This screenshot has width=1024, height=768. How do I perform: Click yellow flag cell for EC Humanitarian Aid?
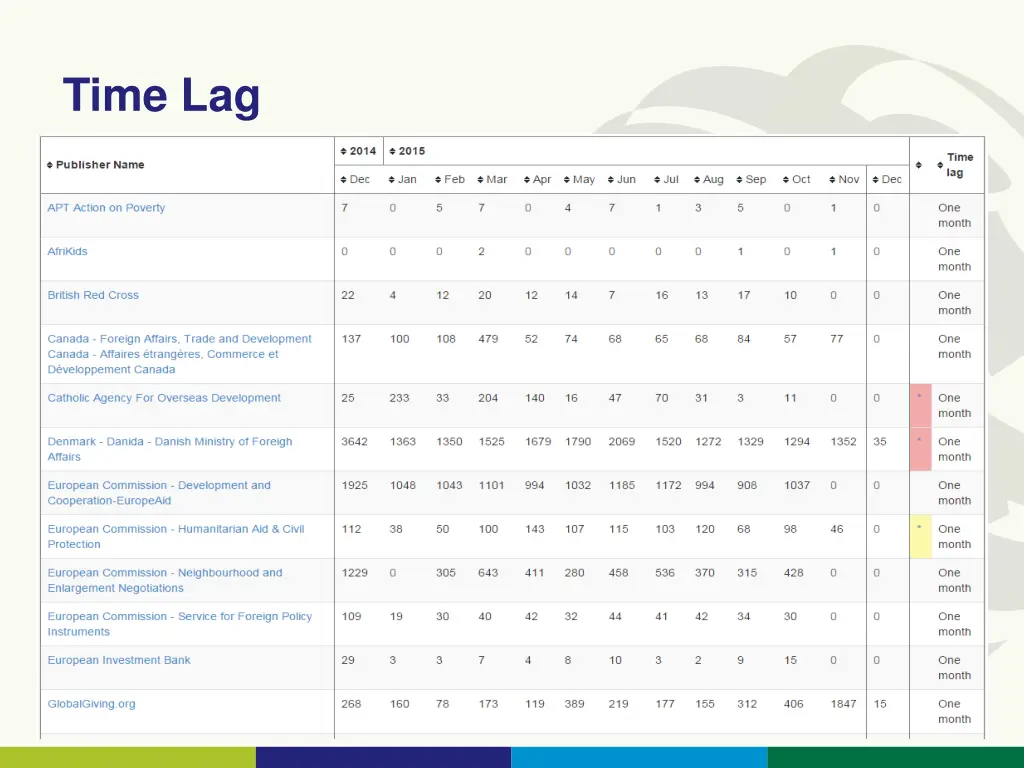click(920, 537)
